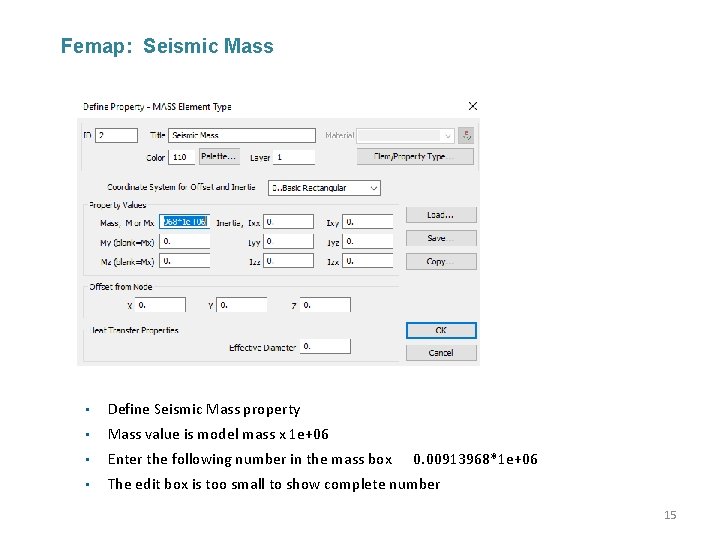Click the bullet Mass value is model mass
The width and height of the screenshot is (720, 540).
(x=218, y=434)
